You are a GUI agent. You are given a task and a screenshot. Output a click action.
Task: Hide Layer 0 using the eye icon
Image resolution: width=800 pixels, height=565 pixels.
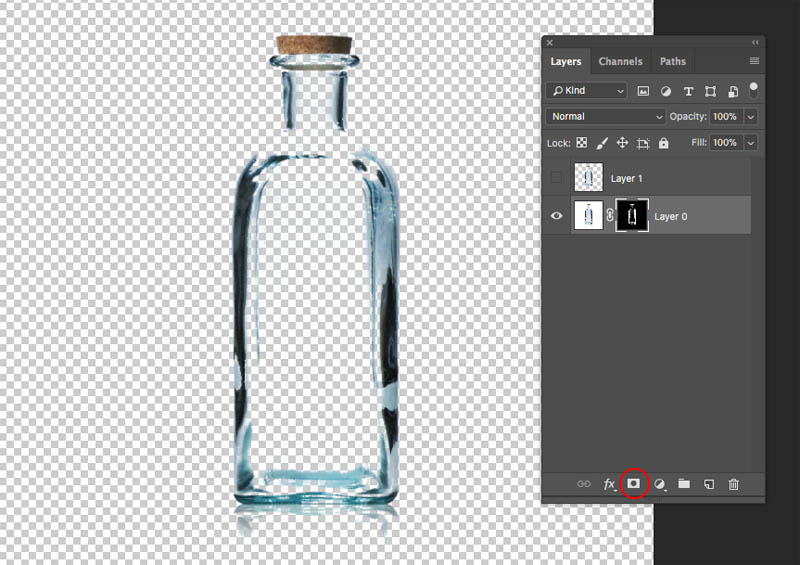(x=557, y=216)
